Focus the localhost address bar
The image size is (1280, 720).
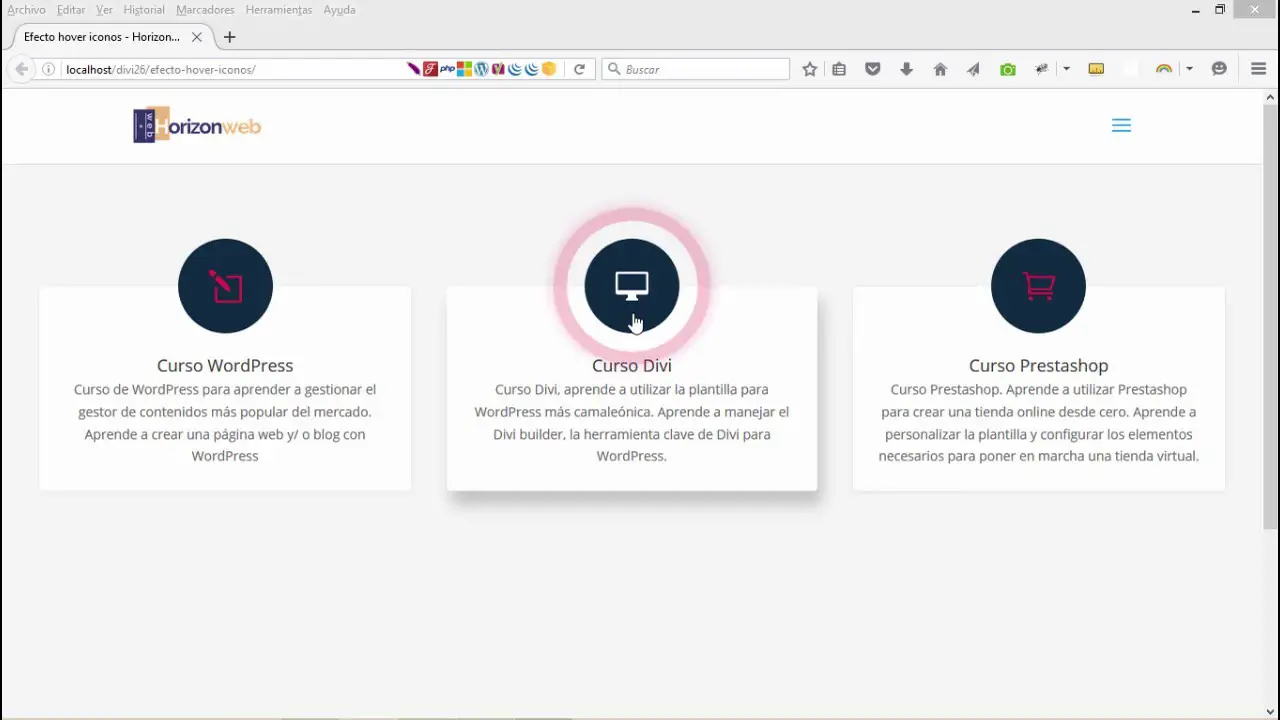pos(230,69)
